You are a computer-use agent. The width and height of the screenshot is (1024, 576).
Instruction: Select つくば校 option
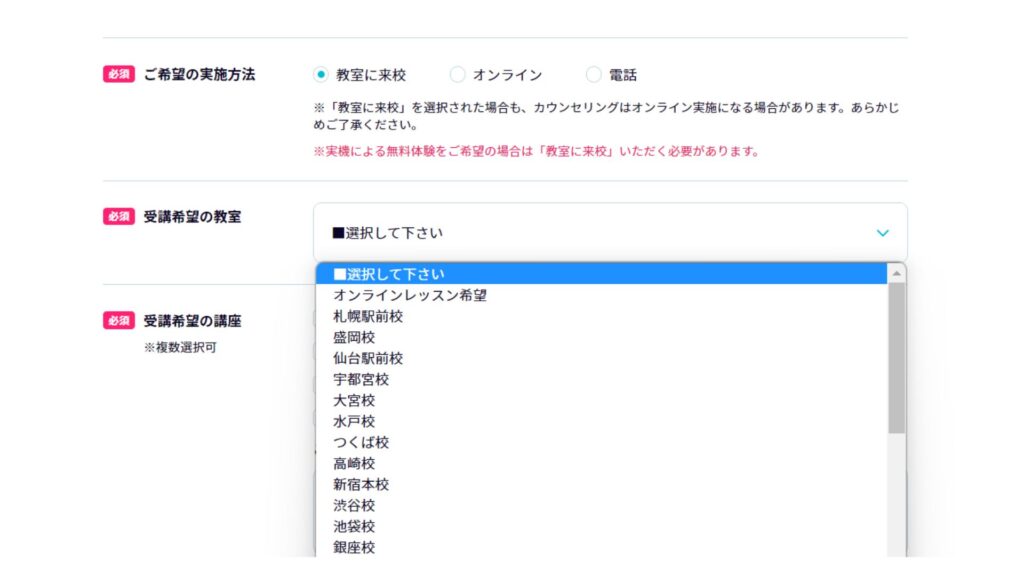[601, 442]
